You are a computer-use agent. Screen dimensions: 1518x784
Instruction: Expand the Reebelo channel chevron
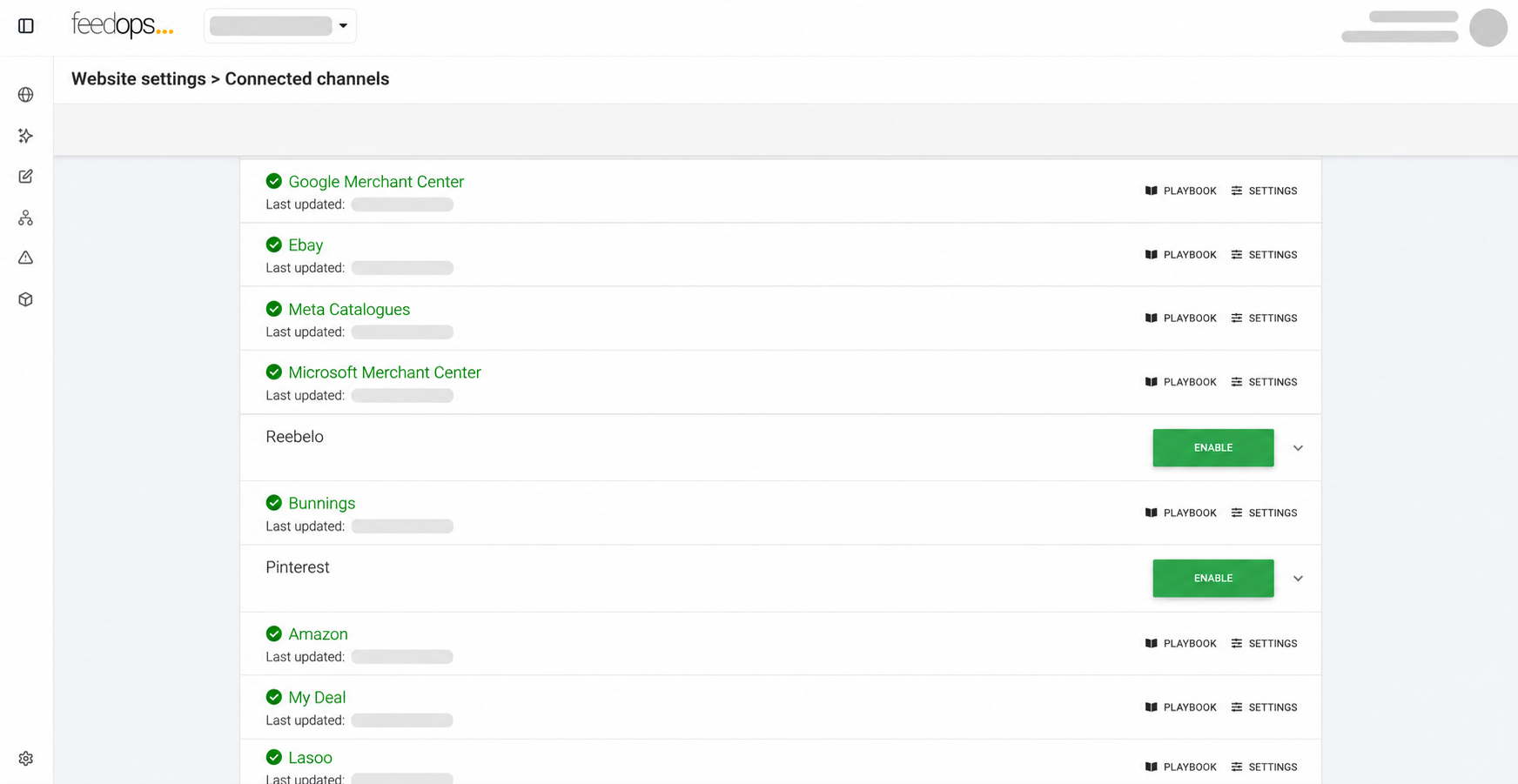tap(1298, 448)
